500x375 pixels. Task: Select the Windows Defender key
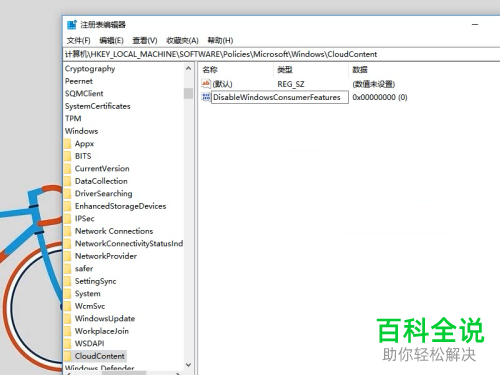(x=99, y=368)
